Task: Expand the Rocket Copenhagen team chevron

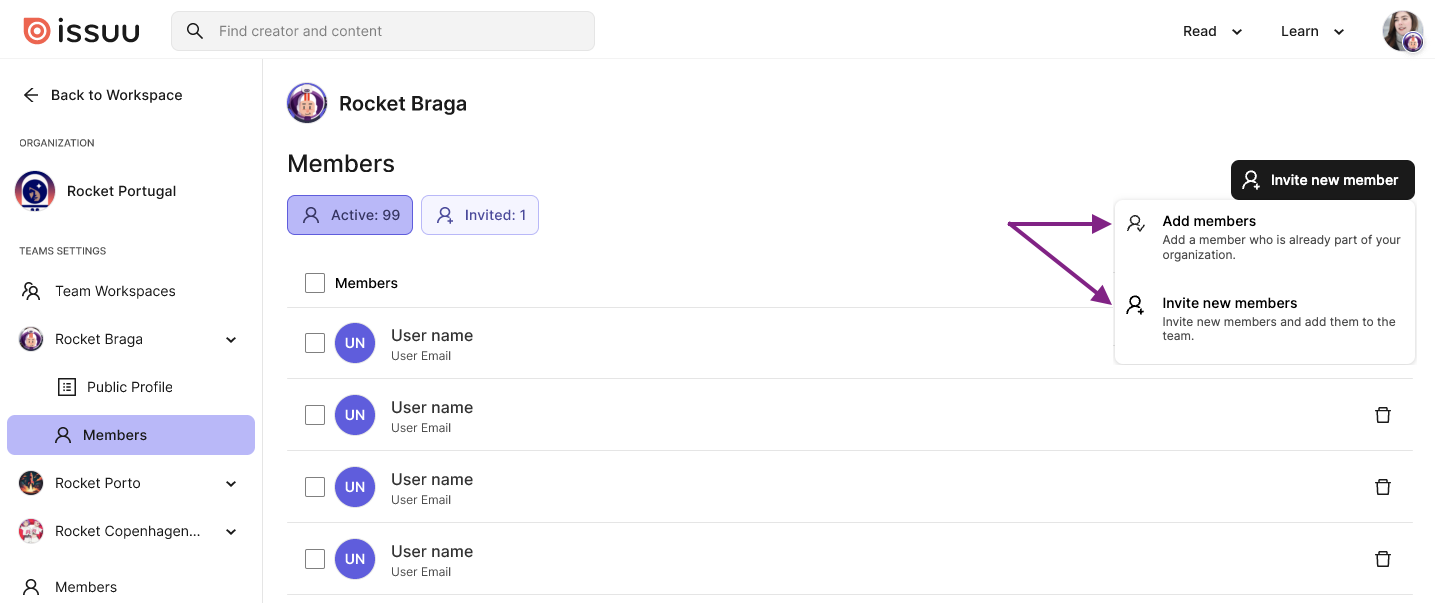Action: point(231,532)
